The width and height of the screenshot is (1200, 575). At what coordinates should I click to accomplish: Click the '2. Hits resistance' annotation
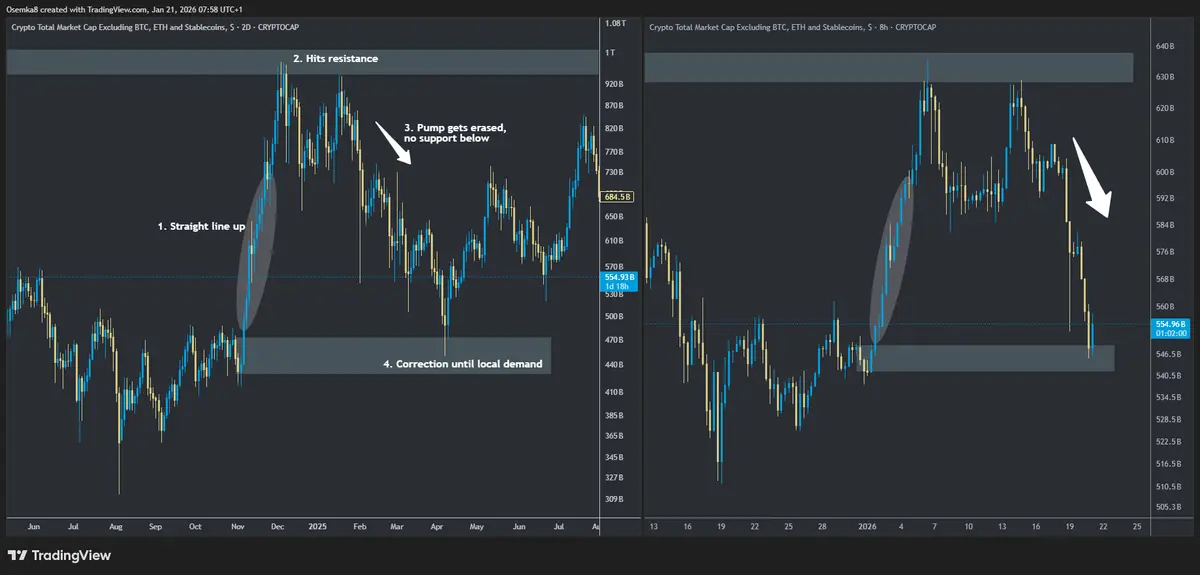click(336, 59)
